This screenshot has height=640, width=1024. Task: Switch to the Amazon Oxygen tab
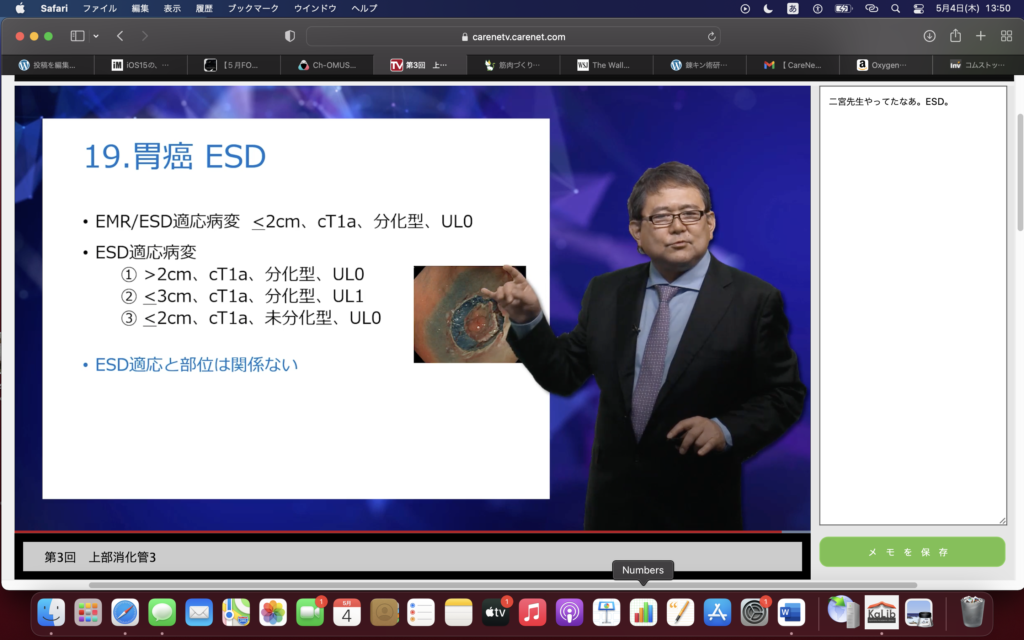point(885,65)
